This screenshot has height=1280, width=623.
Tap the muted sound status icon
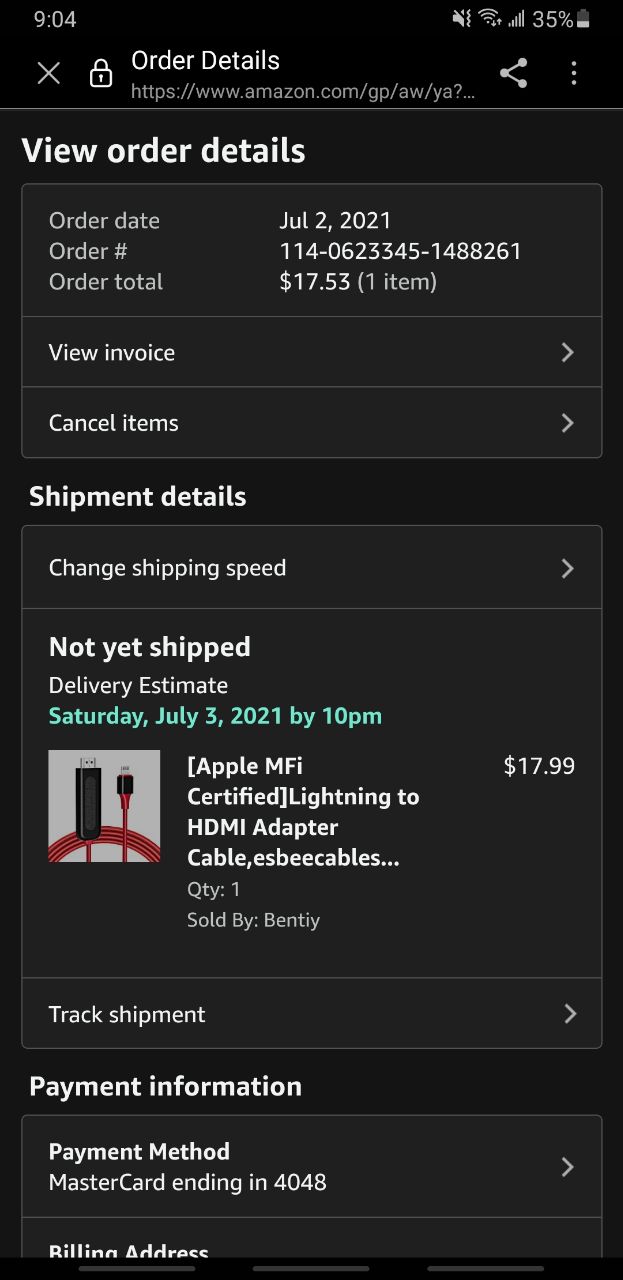pos(461,18)
